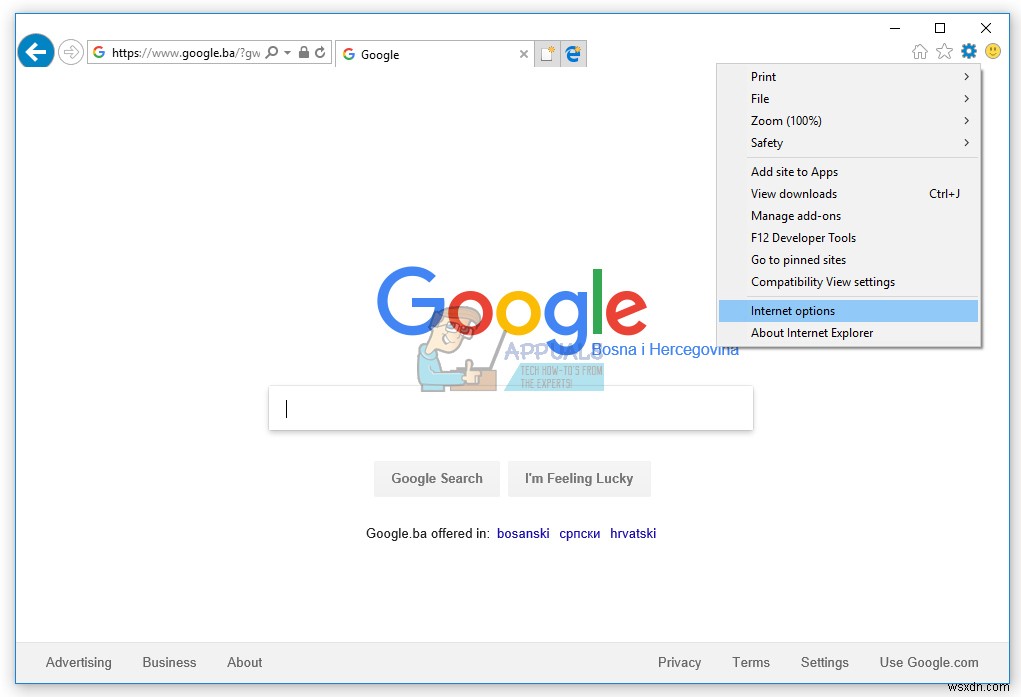The width and height of the screenshot is (1021, 697).
Task: Click the smiley feedback icon
Action: coord(992,51)
